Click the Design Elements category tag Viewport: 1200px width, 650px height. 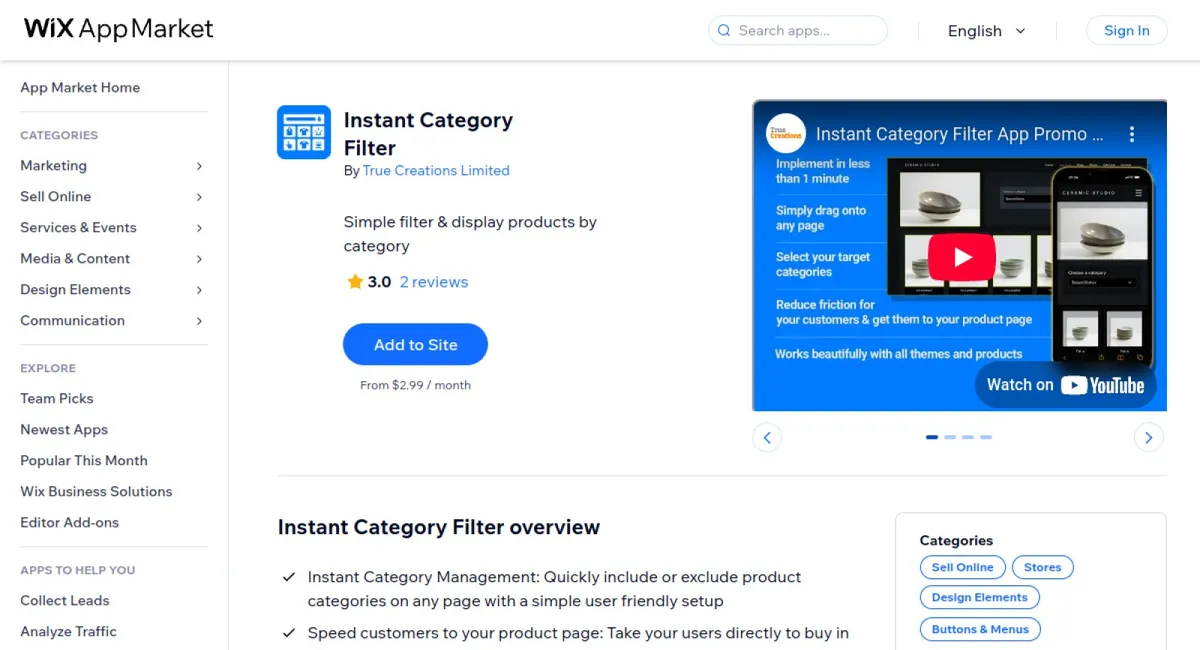tap(980, 597)
